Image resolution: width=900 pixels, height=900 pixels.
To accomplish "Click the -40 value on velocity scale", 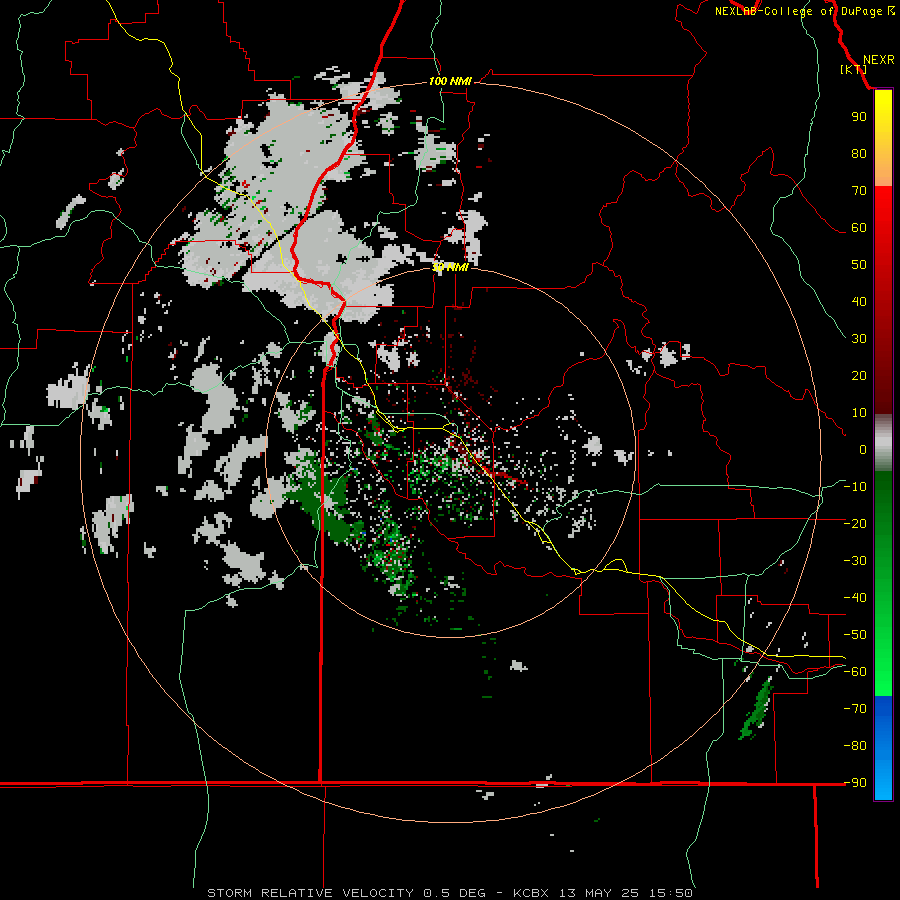I will (x=855, y=598).
